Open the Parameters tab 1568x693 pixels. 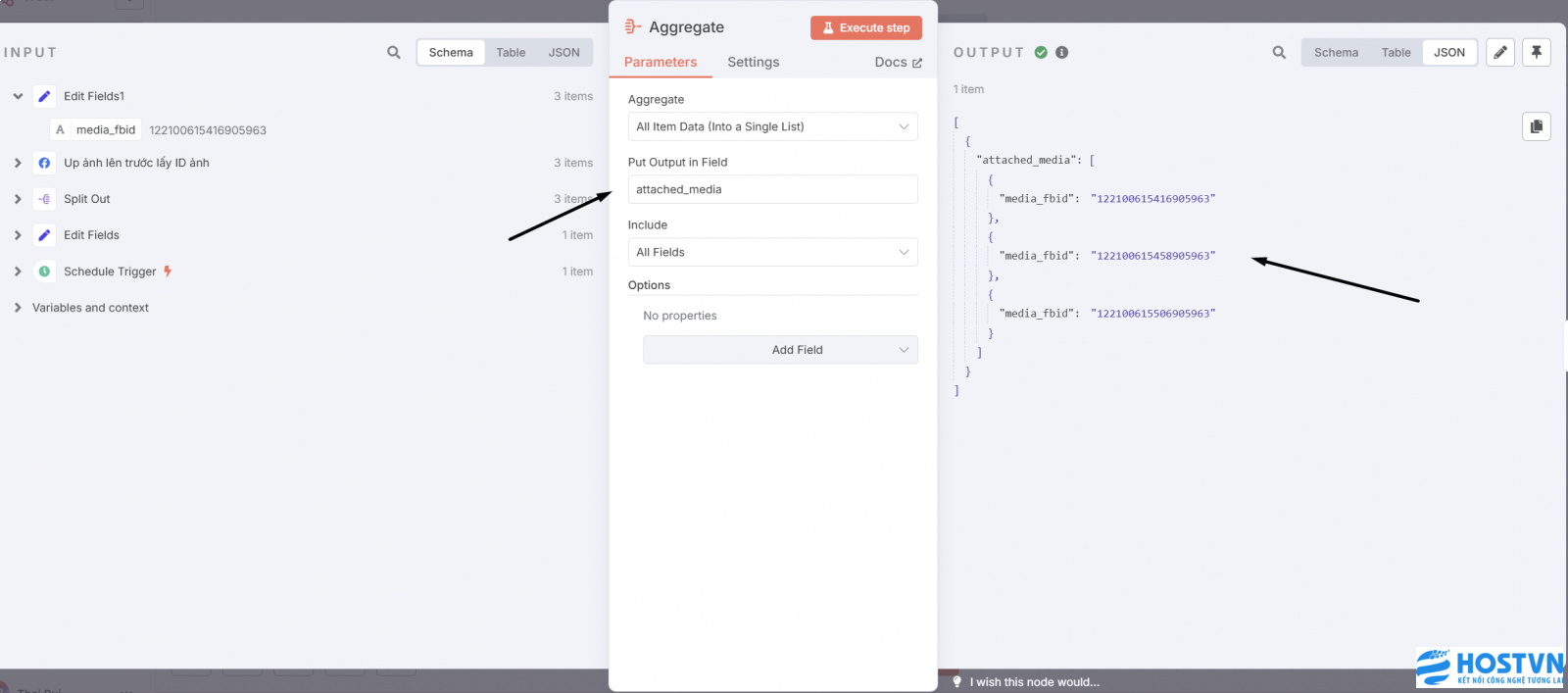point(661,62)
